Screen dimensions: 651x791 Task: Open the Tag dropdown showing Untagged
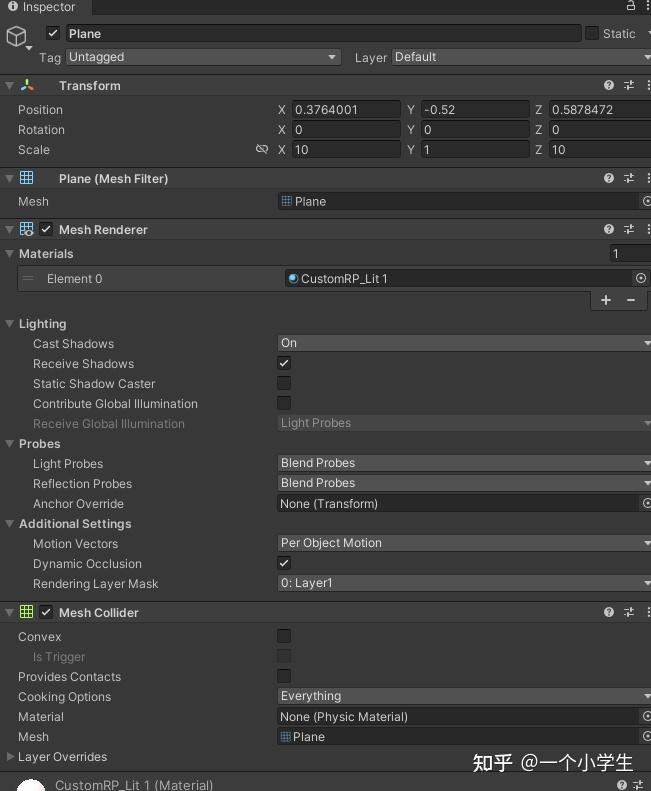(203, 57)
